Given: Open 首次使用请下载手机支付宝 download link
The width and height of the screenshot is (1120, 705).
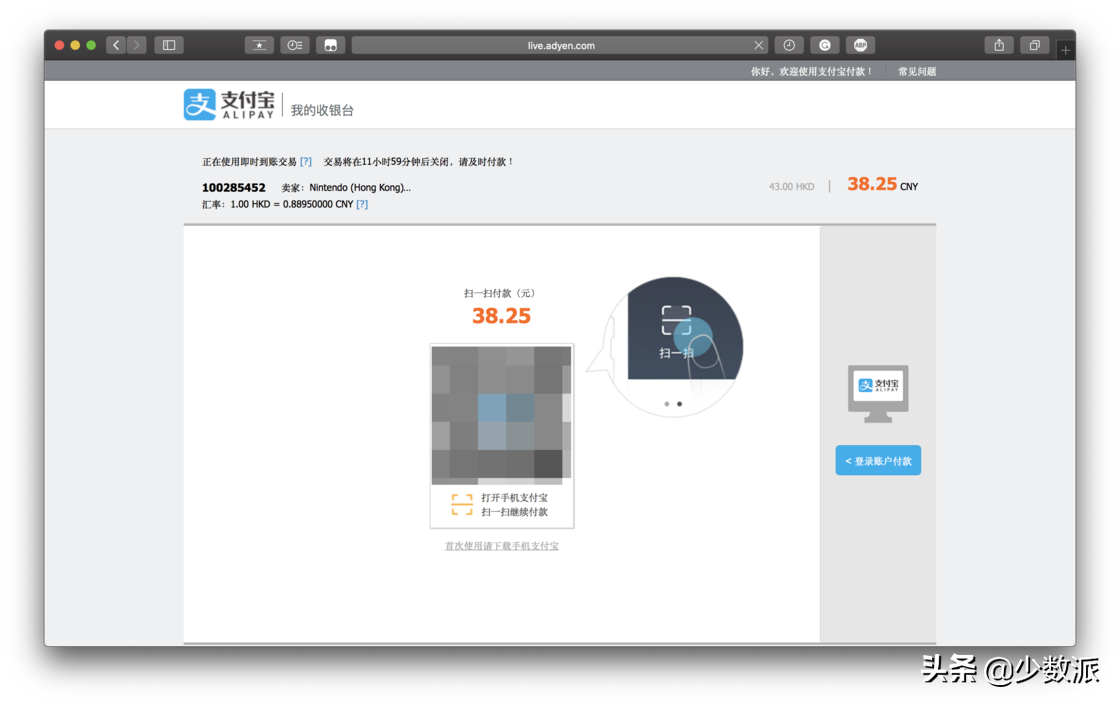Looking at the screenshot, I should (502, 546).
